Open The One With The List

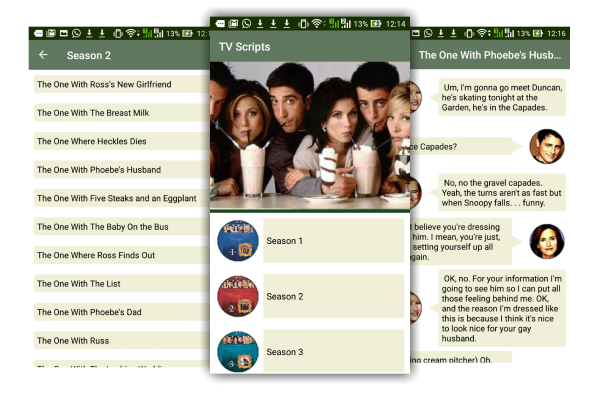point(122,284)
